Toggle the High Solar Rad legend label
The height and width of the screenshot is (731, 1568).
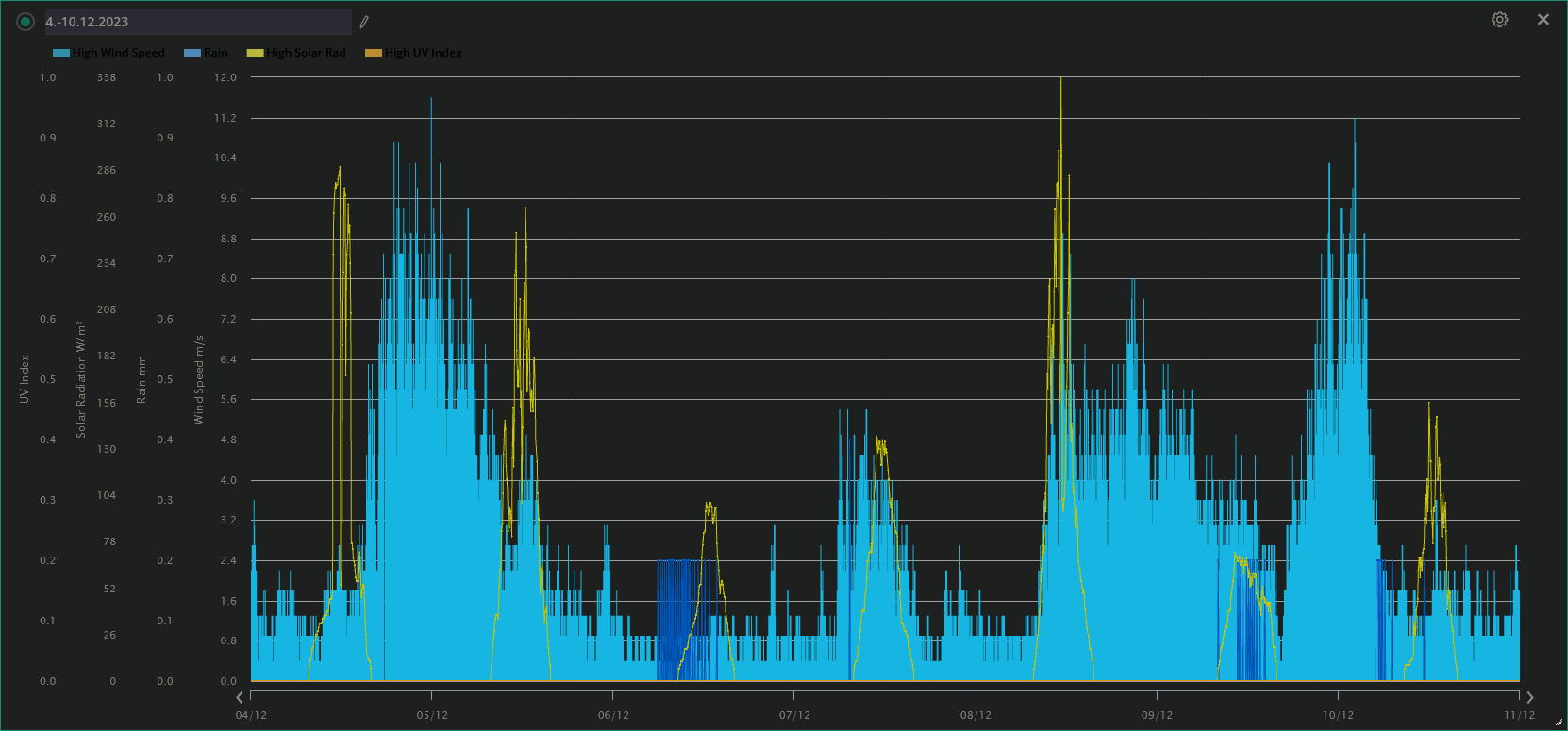pyautogui.click(x=306, y=53)
